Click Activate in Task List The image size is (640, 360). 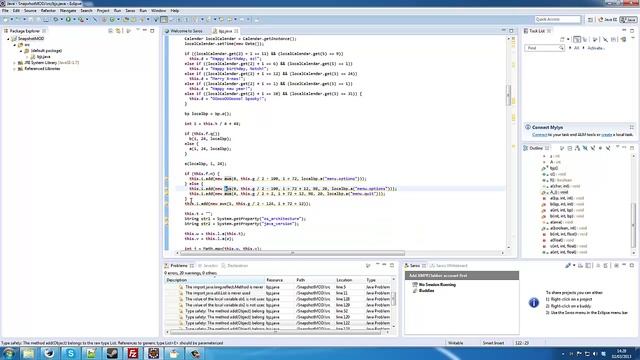click(x=596, y=48)
